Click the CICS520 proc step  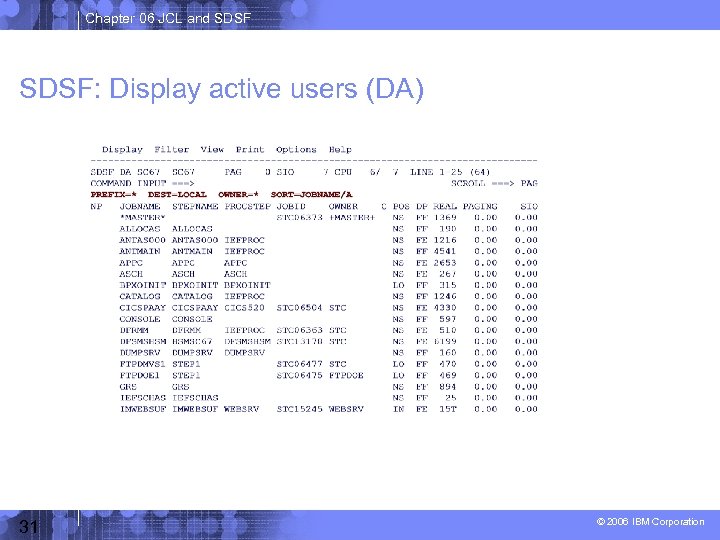coord(244,308)
